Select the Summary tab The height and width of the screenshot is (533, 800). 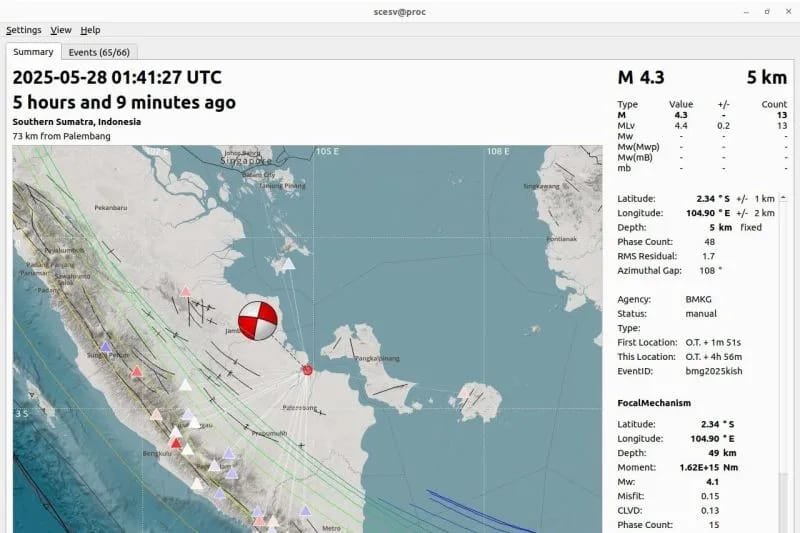33,52
